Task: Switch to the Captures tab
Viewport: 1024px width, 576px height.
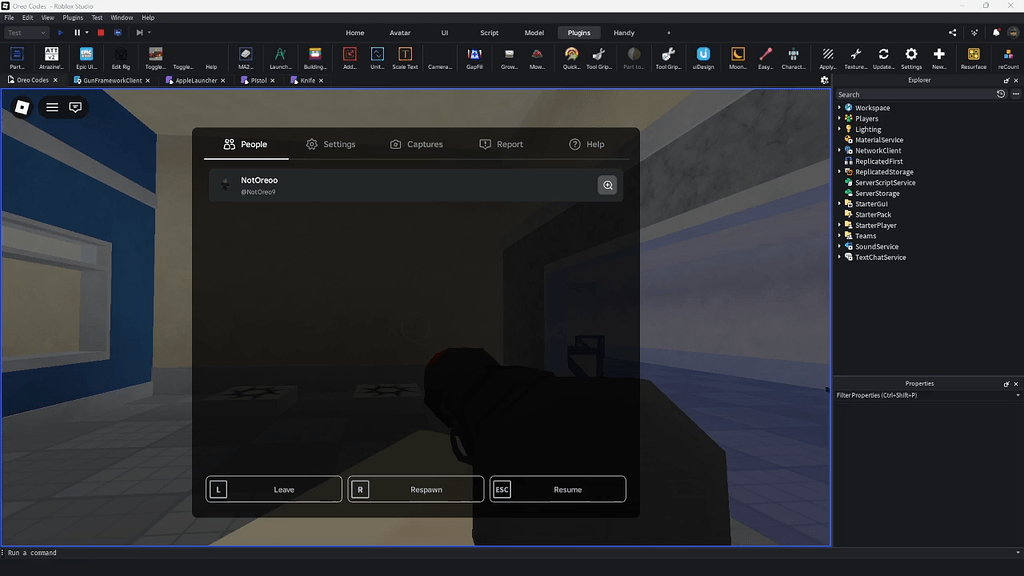Action: [417, 144]
